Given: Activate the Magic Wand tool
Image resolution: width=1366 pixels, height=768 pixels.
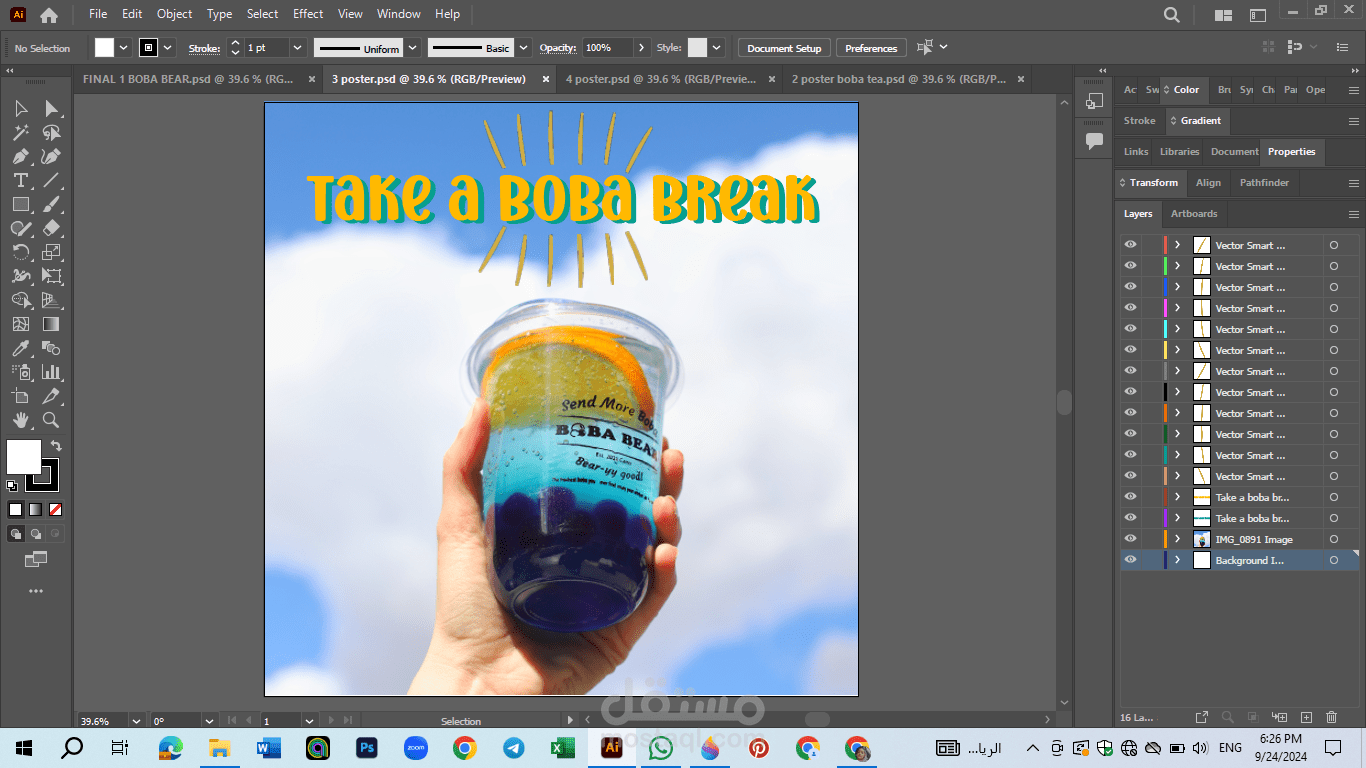Looking at the screenshot, I should tap(21, 132).
